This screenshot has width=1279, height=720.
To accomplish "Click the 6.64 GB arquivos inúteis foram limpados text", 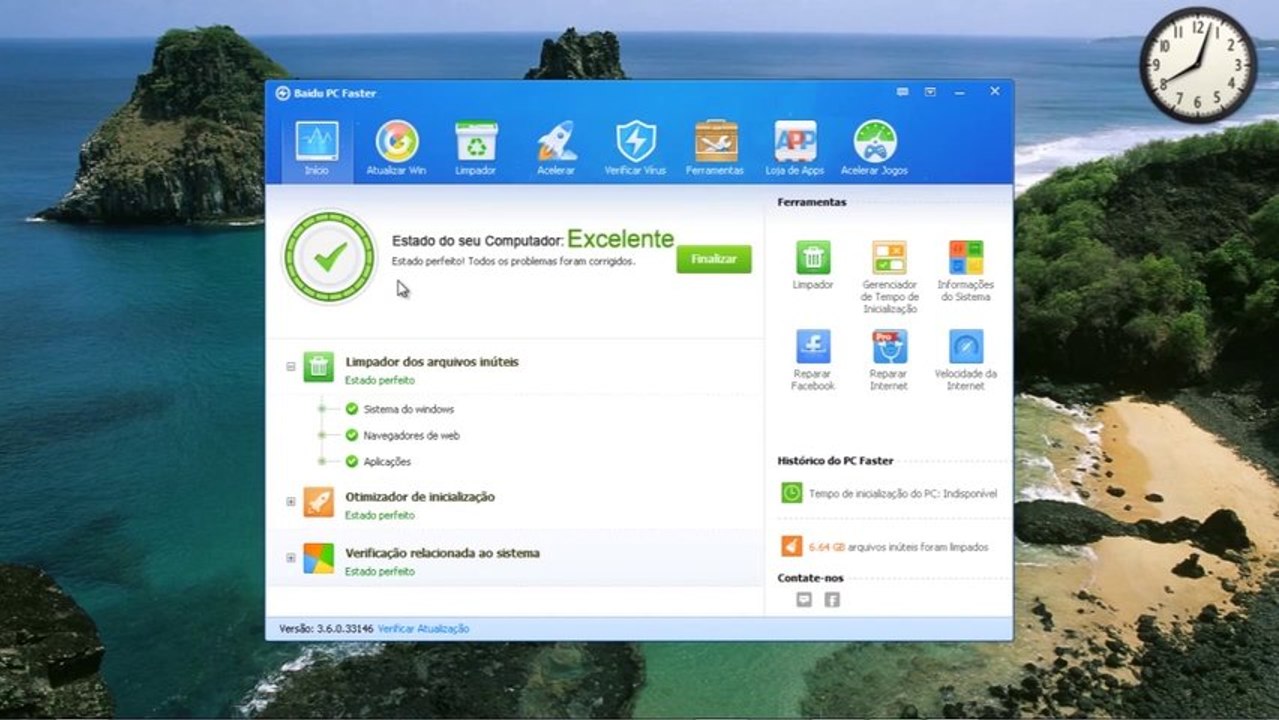I will click(898, 548).
